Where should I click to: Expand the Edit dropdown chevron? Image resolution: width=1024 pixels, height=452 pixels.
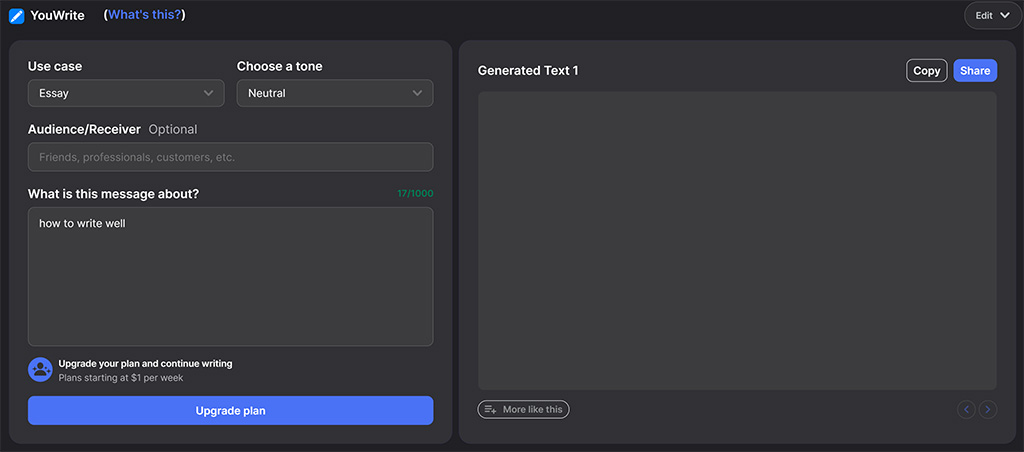click(1005, 16)
